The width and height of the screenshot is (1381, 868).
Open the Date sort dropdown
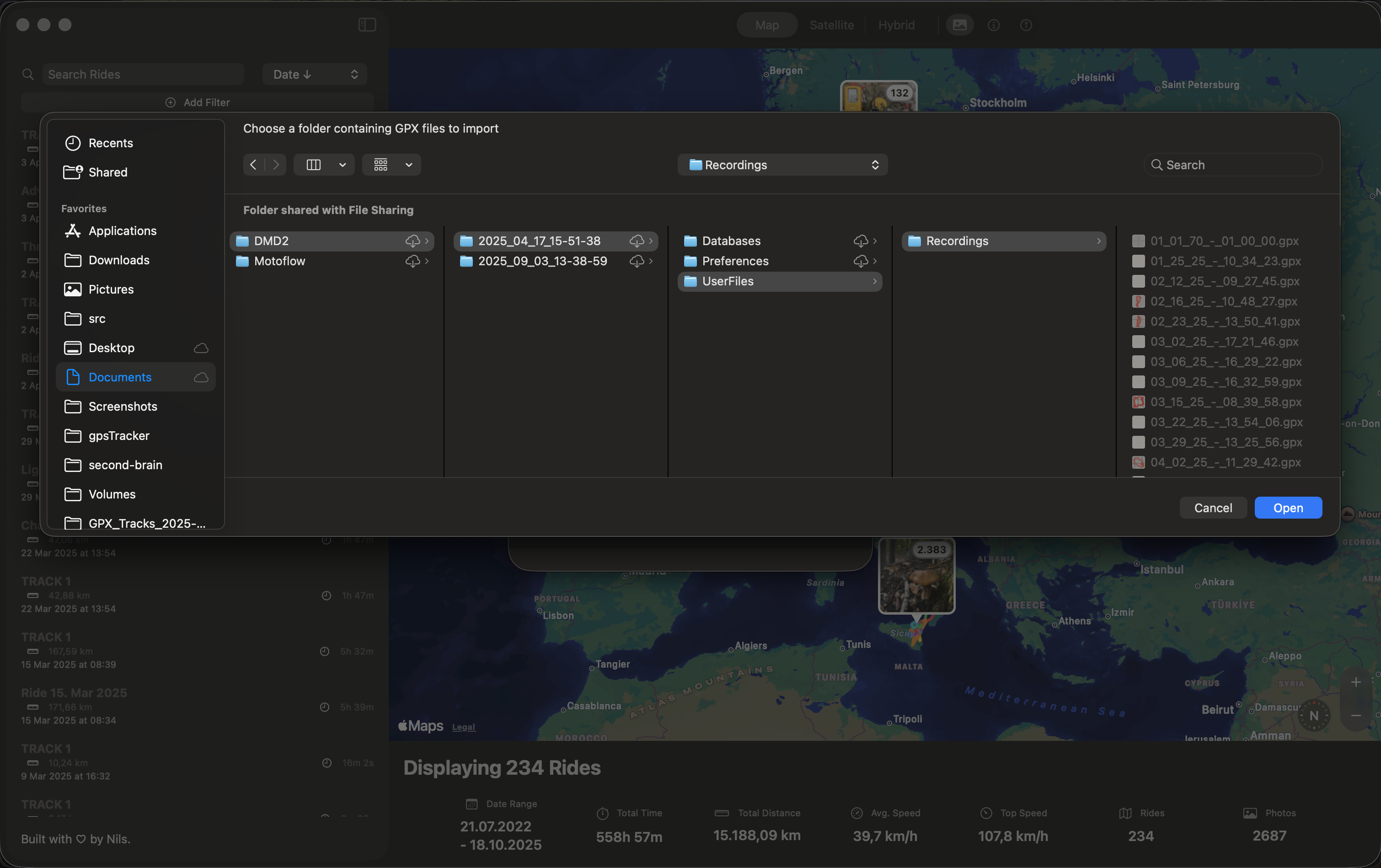314,74
